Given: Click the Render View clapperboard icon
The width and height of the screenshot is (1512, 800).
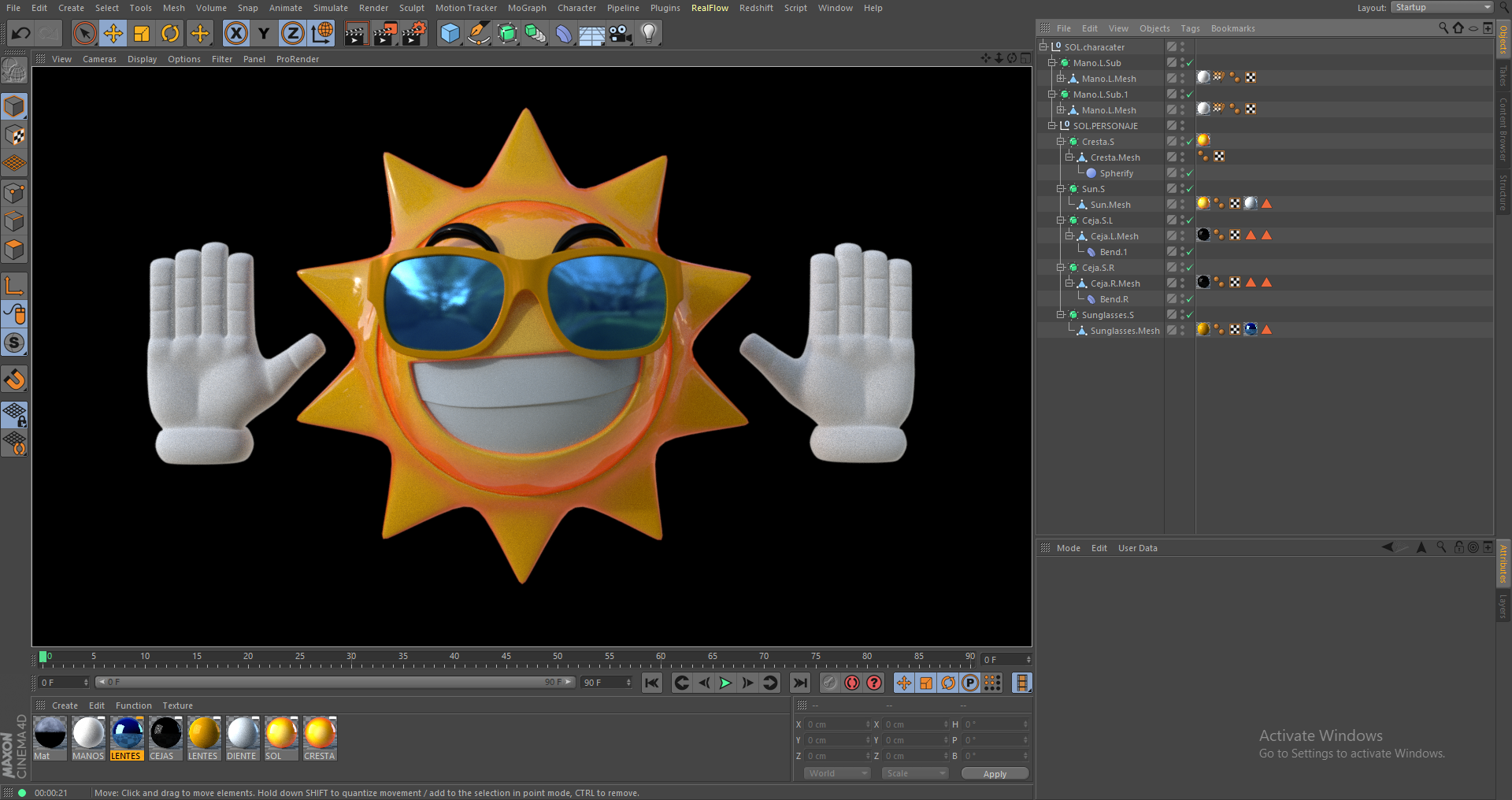Looking at the screenshot, I should (x=355, y=33).
